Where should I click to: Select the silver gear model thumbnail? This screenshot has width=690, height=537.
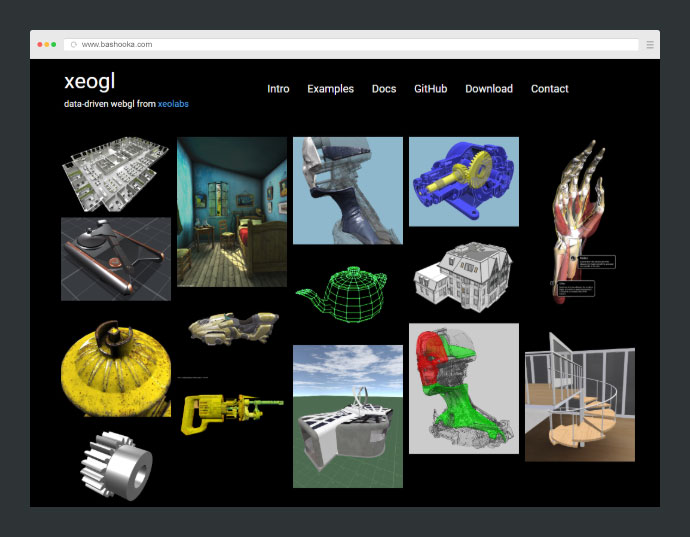(115, 464)
